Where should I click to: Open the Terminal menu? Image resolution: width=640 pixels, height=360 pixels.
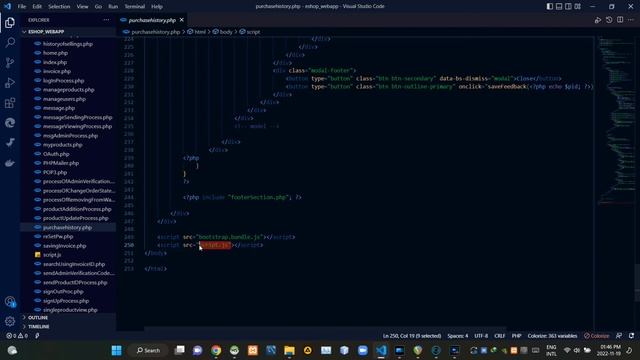coord(134,7)
